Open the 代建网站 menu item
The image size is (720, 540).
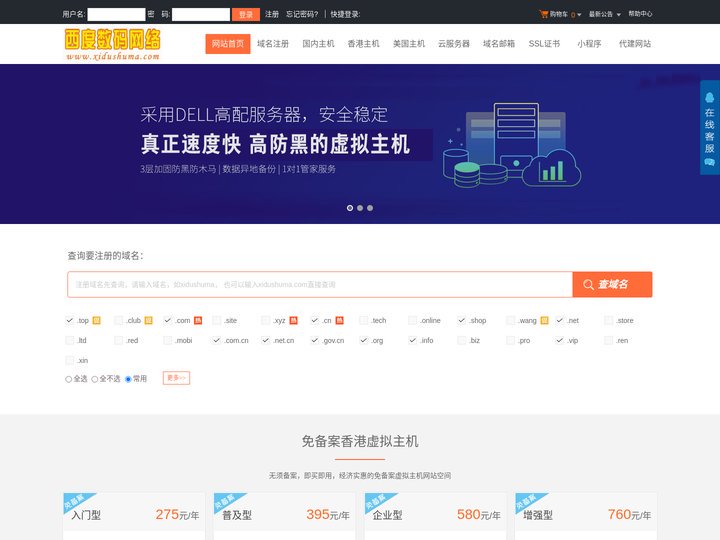[635, 44]
